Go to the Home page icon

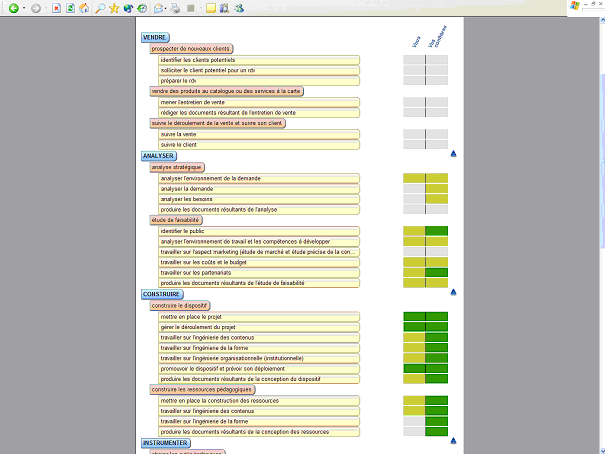[x=85, y=8]
